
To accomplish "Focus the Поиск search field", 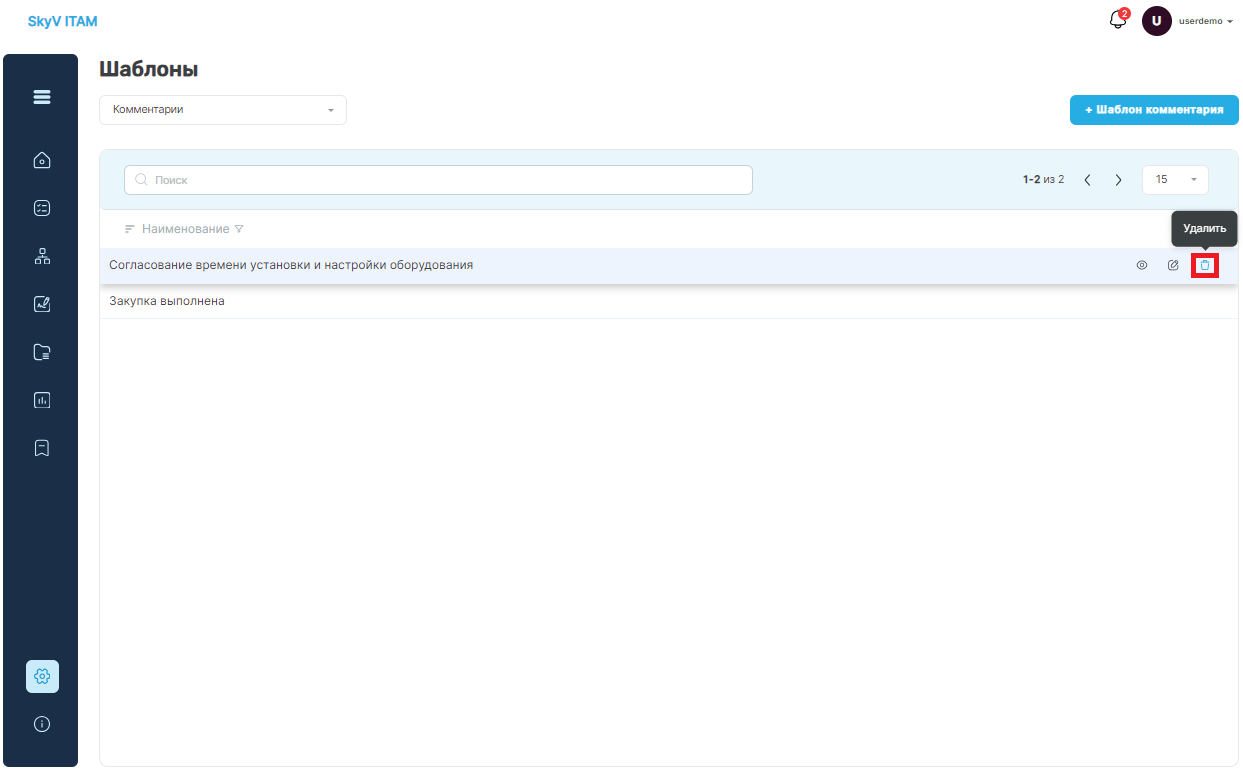I will tap(438, 180).
